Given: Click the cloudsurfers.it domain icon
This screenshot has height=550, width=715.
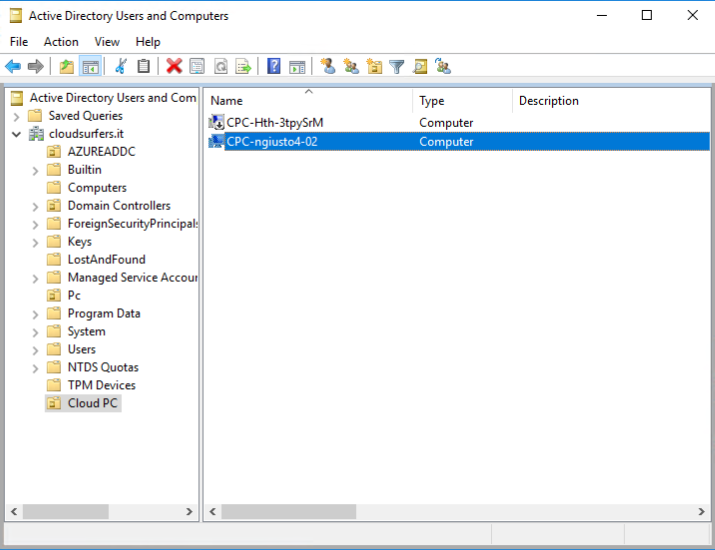Looking at the screenshot, I should (36, 134).
